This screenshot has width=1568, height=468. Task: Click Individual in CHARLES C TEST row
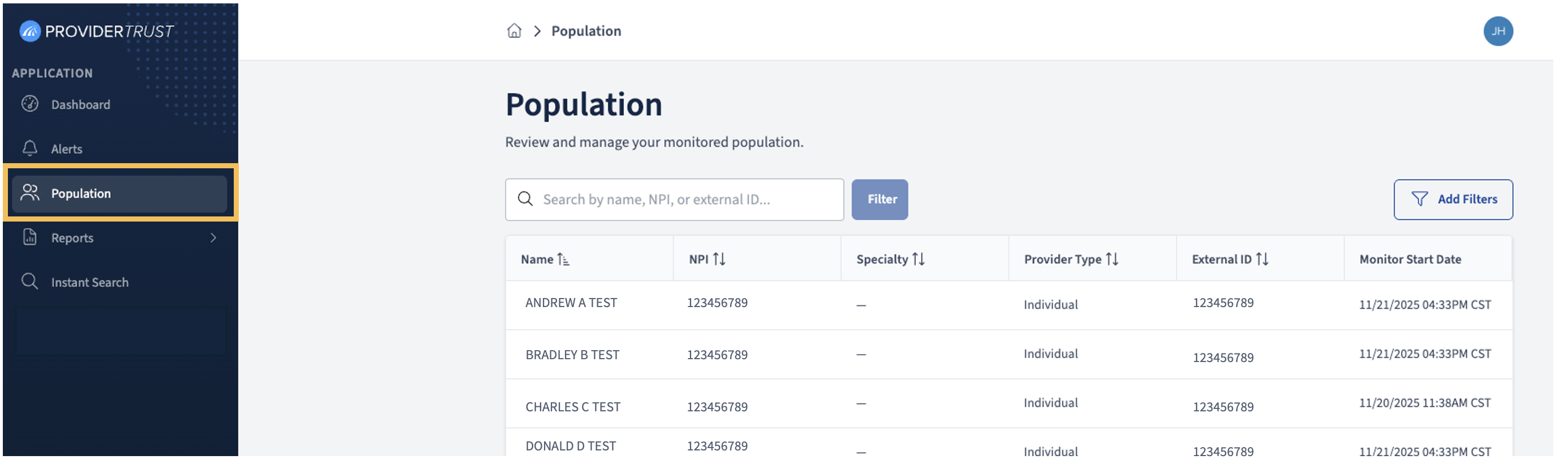pos(1051,403)
